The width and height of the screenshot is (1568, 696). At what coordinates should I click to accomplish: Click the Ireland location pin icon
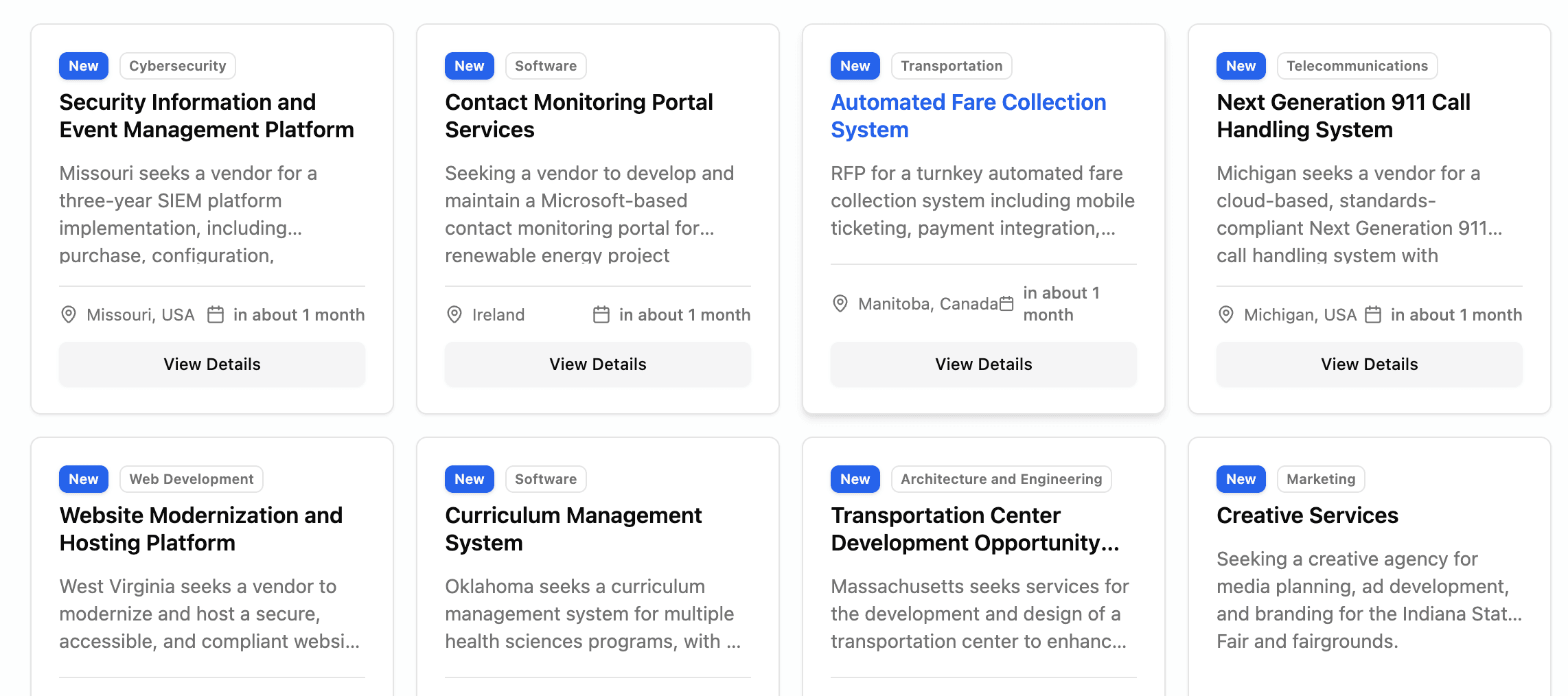454,314
